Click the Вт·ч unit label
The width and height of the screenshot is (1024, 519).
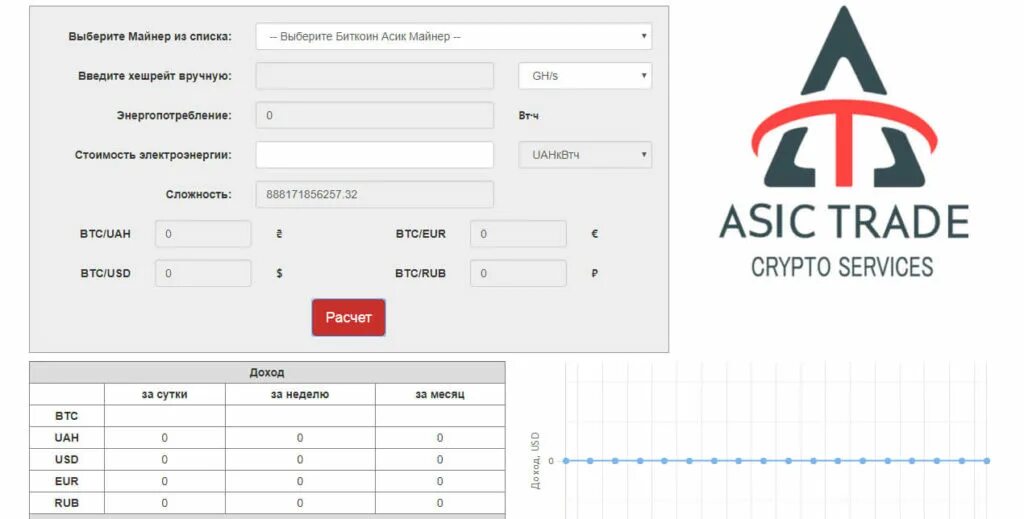528,116
